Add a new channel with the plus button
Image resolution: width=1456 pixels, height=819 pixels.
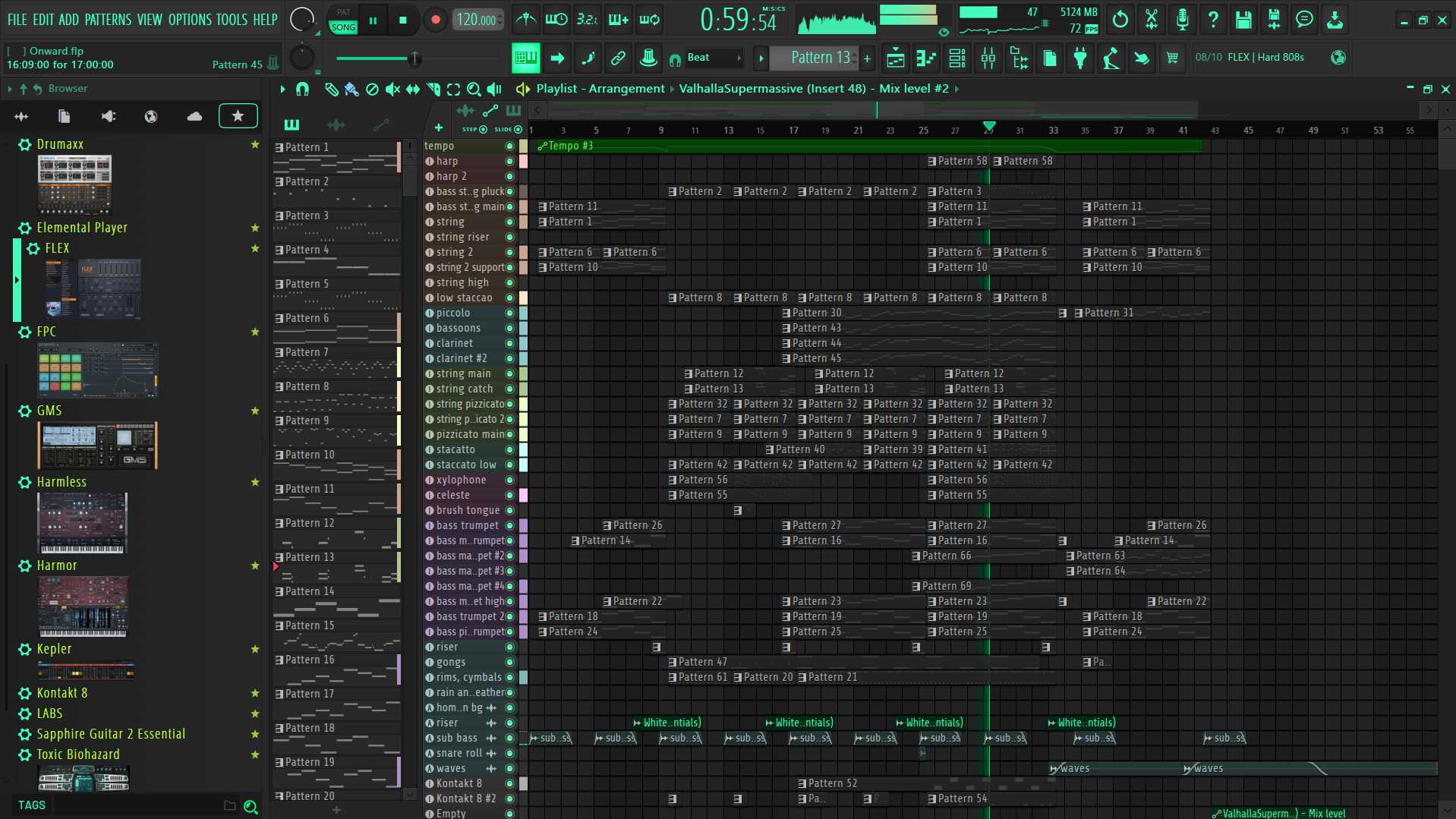439,128
